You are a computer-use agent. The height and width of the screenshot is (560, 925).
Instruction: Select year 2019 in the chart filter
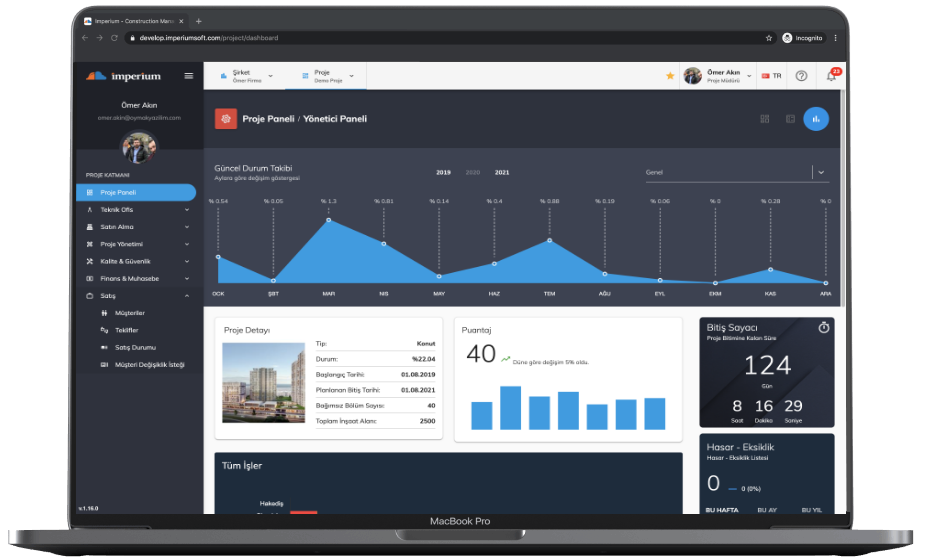(x=443, y=172)
